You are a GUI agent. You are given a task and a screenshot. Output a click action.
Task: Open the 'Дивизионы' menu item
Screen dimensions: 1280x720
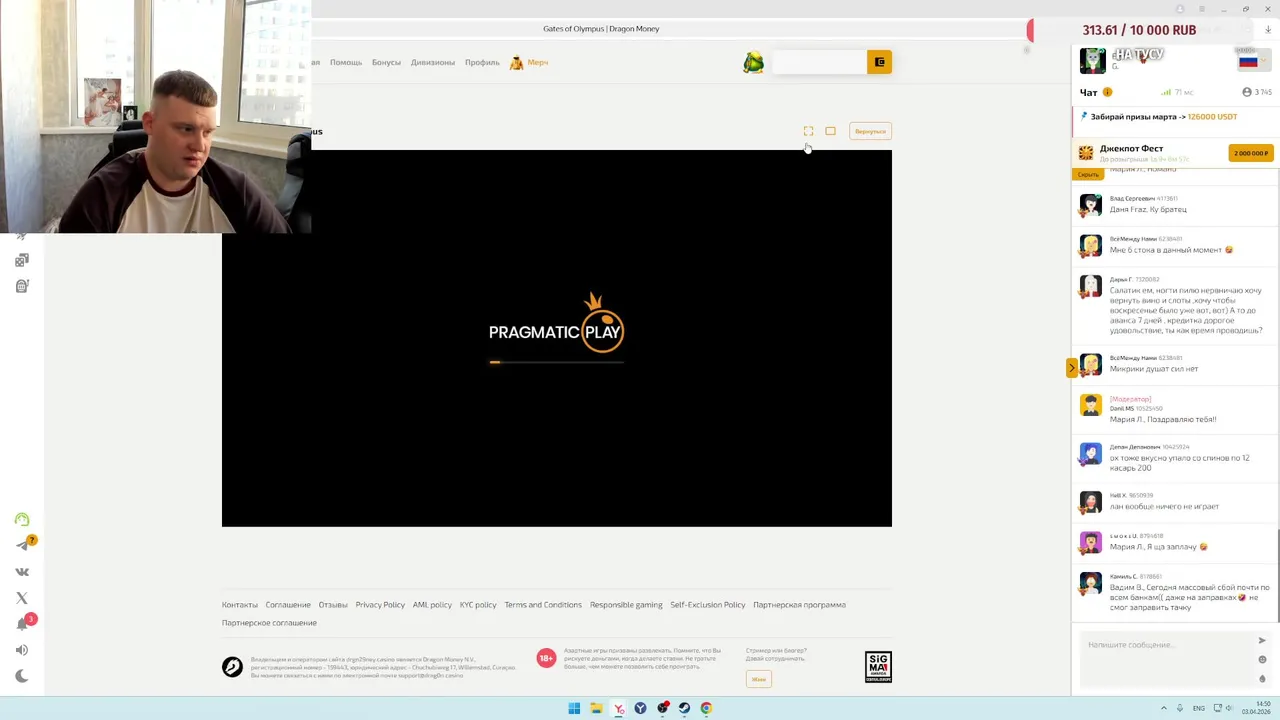[432, 62]
